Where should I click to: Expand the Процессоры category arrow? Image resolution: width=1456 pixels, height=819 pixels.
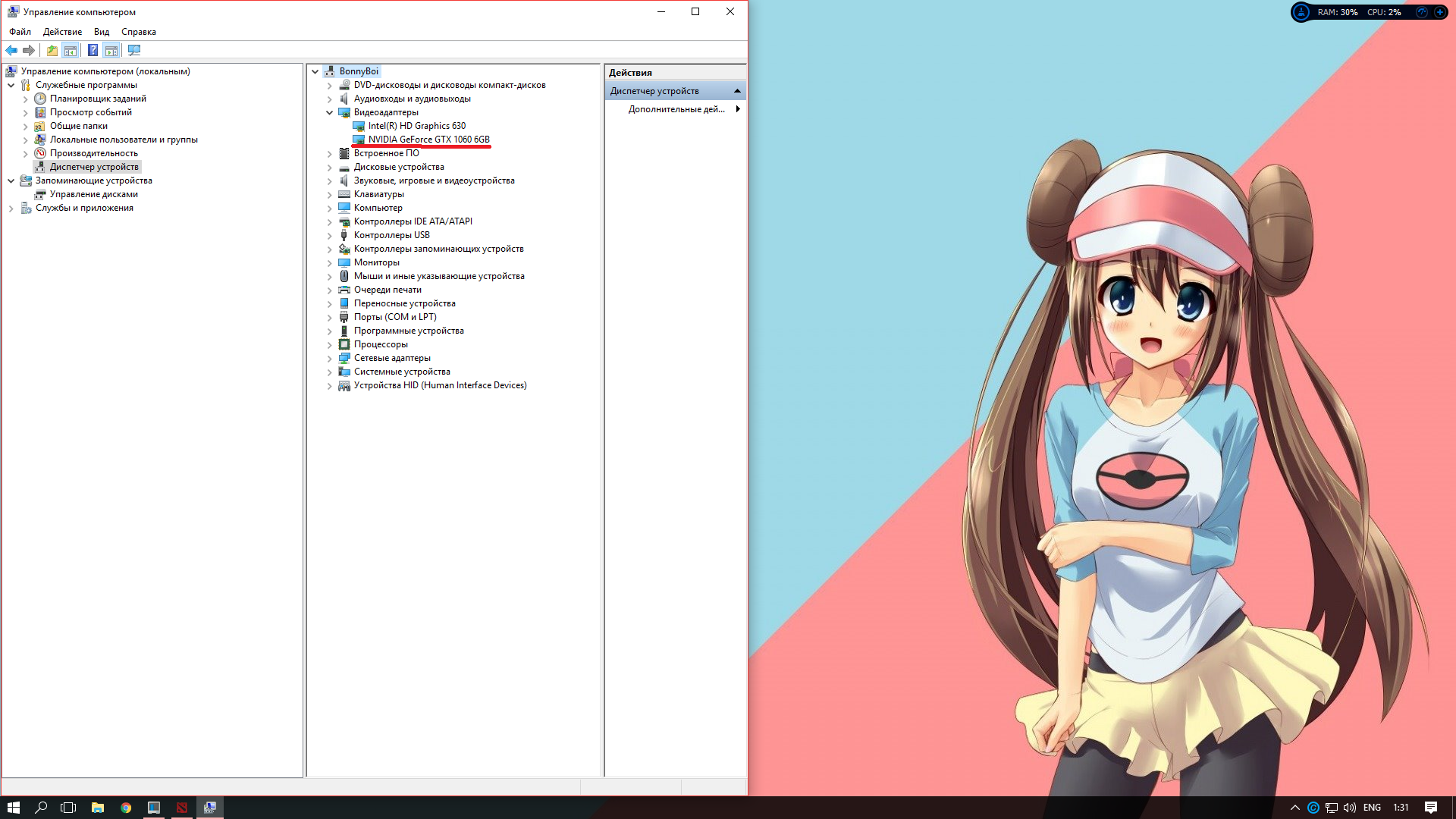330,344
